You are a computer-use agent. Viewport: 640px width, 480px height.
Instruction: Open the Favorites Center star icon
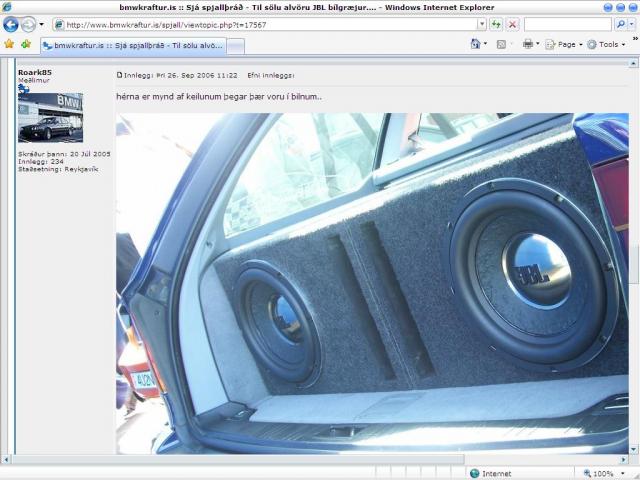pyautogui.click(x=9, y=45)
